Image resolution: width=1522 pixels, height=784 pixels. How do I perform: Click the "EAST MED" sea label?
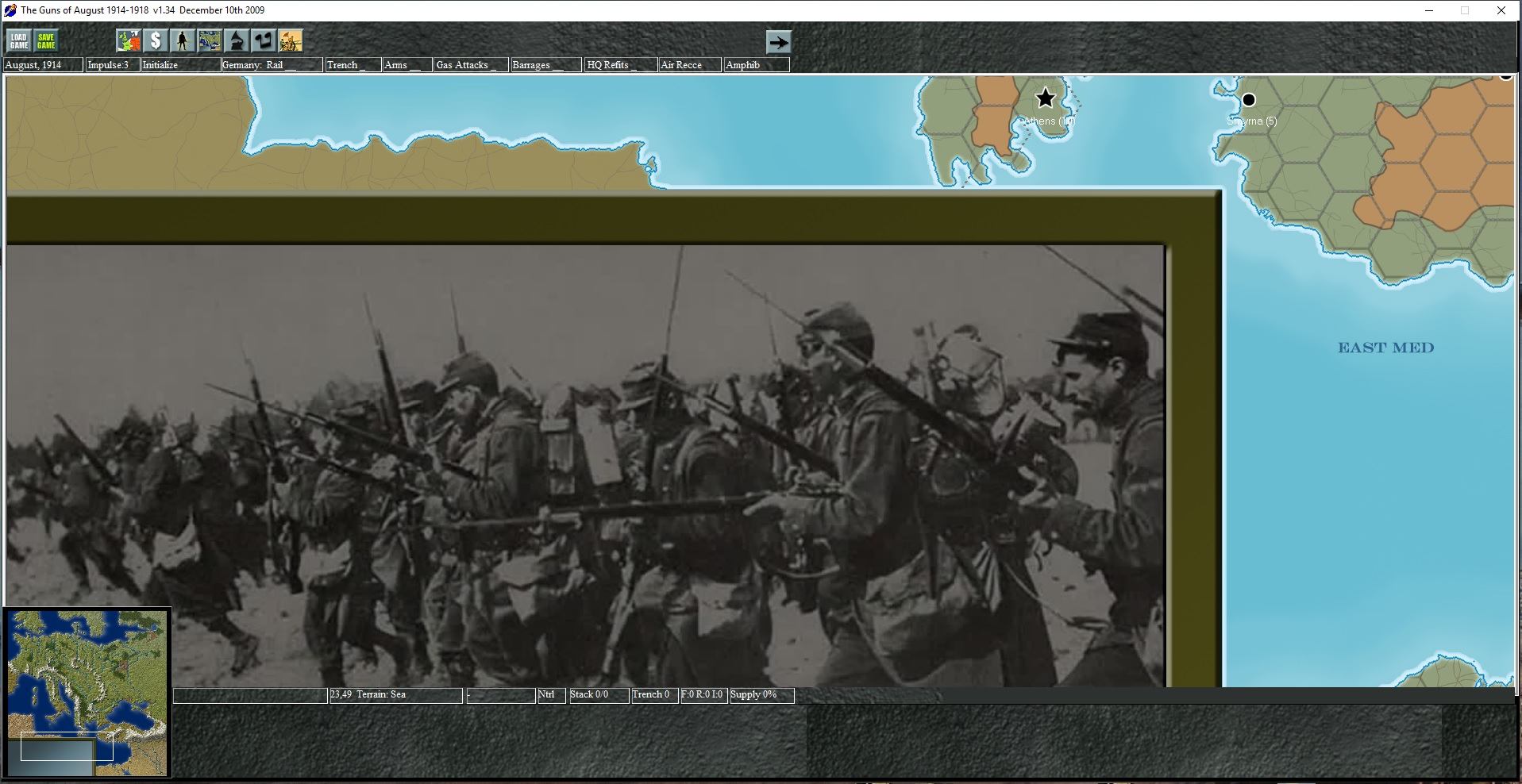point(1386,348)
